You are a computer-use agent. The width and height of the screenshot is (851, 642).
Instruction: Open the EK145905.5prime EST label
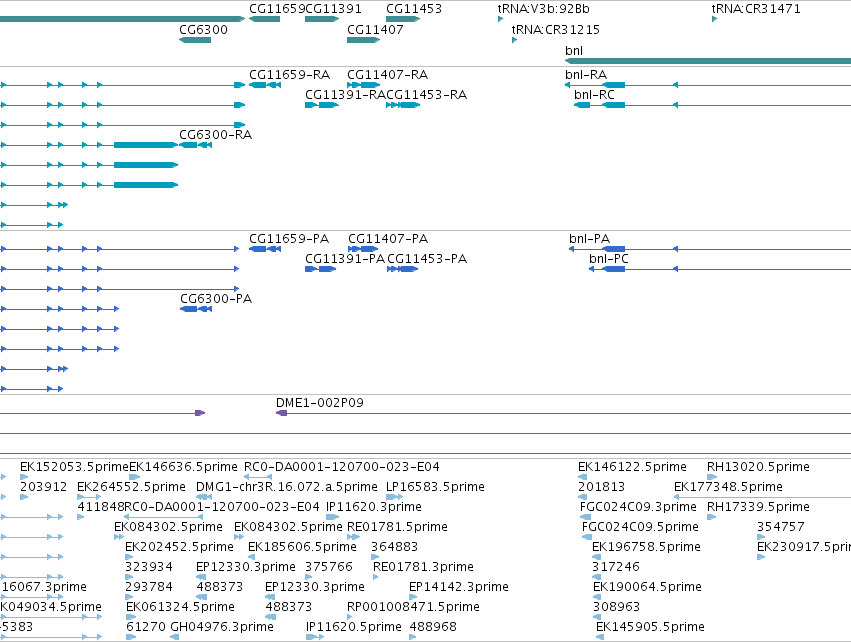pos(650,627)
